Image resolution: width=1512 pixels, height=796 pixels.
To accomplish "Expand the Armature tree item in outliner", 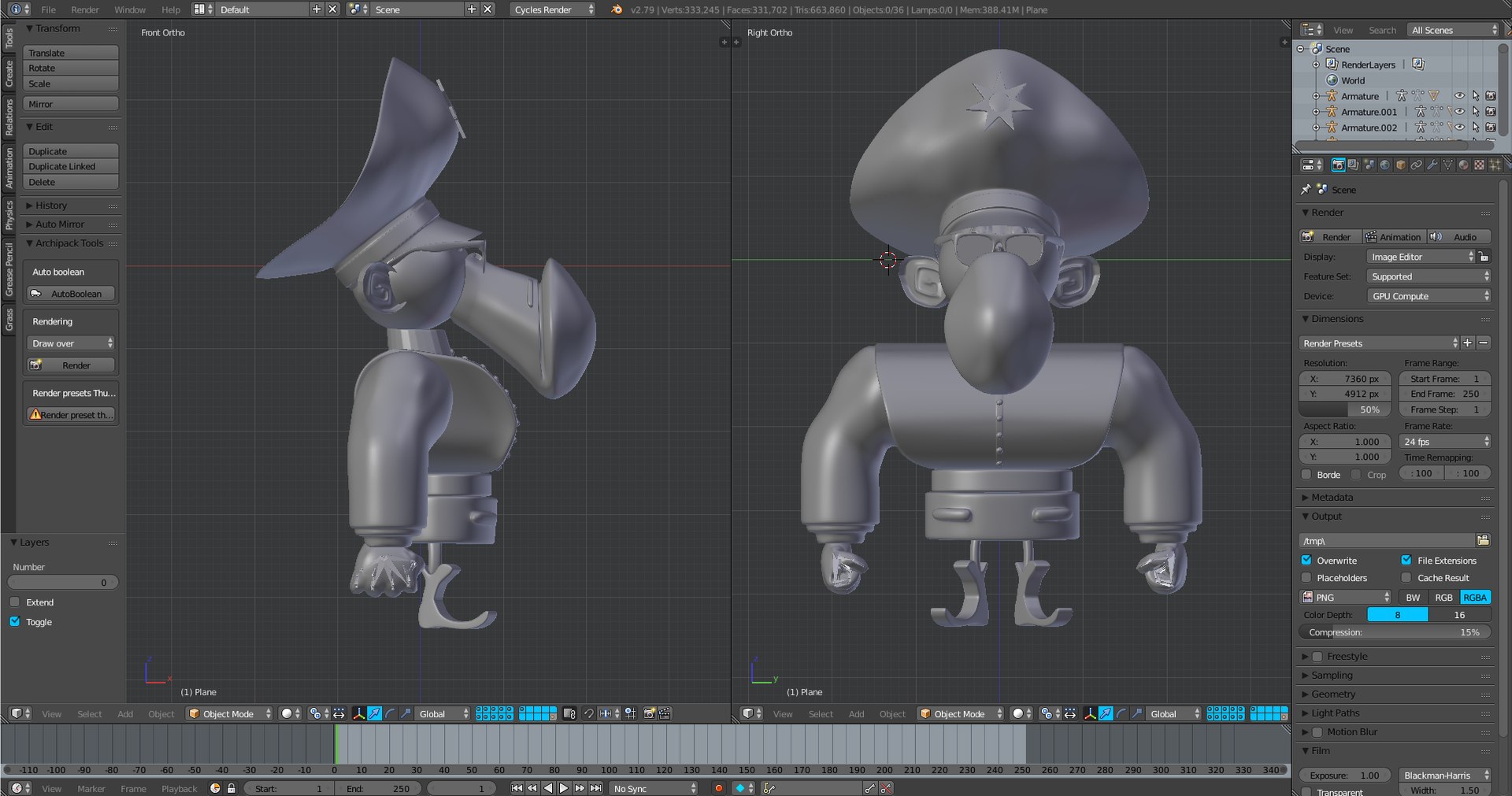I will [1316, 96].
